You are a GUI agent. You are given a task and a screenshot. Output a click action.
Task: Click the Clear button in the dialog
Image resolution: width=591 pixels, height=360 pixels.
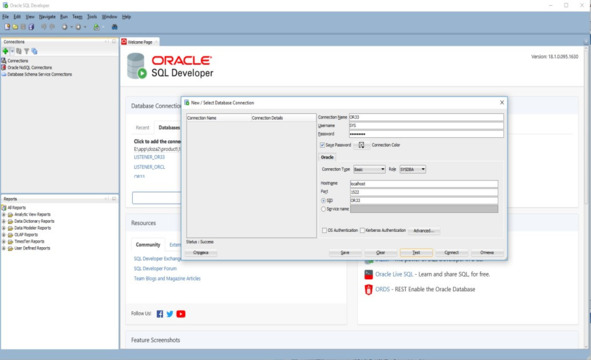click(x=380, y=253)
